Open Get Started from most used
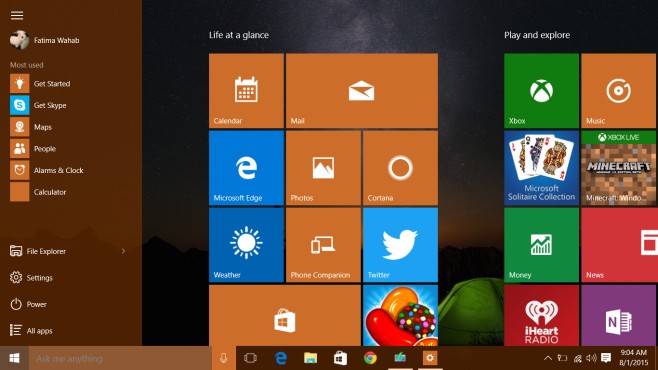This screenshot has height=370, width=658. pos(40,83)
